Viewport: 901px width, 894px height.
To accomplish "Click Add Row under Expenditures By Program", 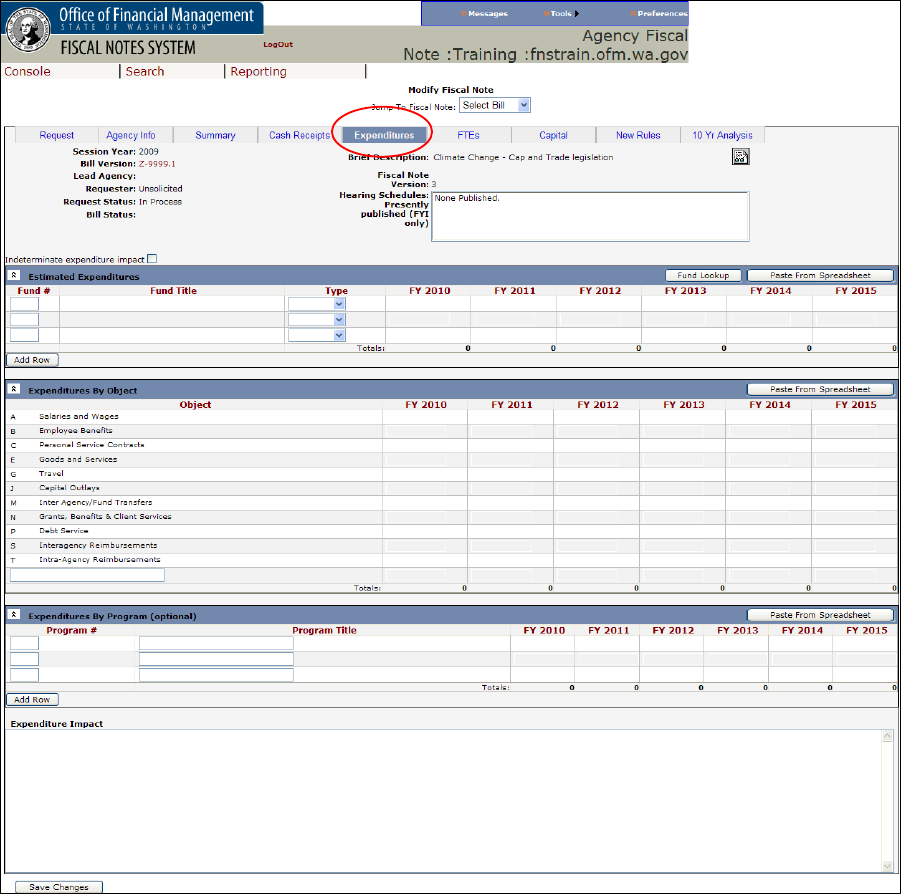I will coord(32,699).
